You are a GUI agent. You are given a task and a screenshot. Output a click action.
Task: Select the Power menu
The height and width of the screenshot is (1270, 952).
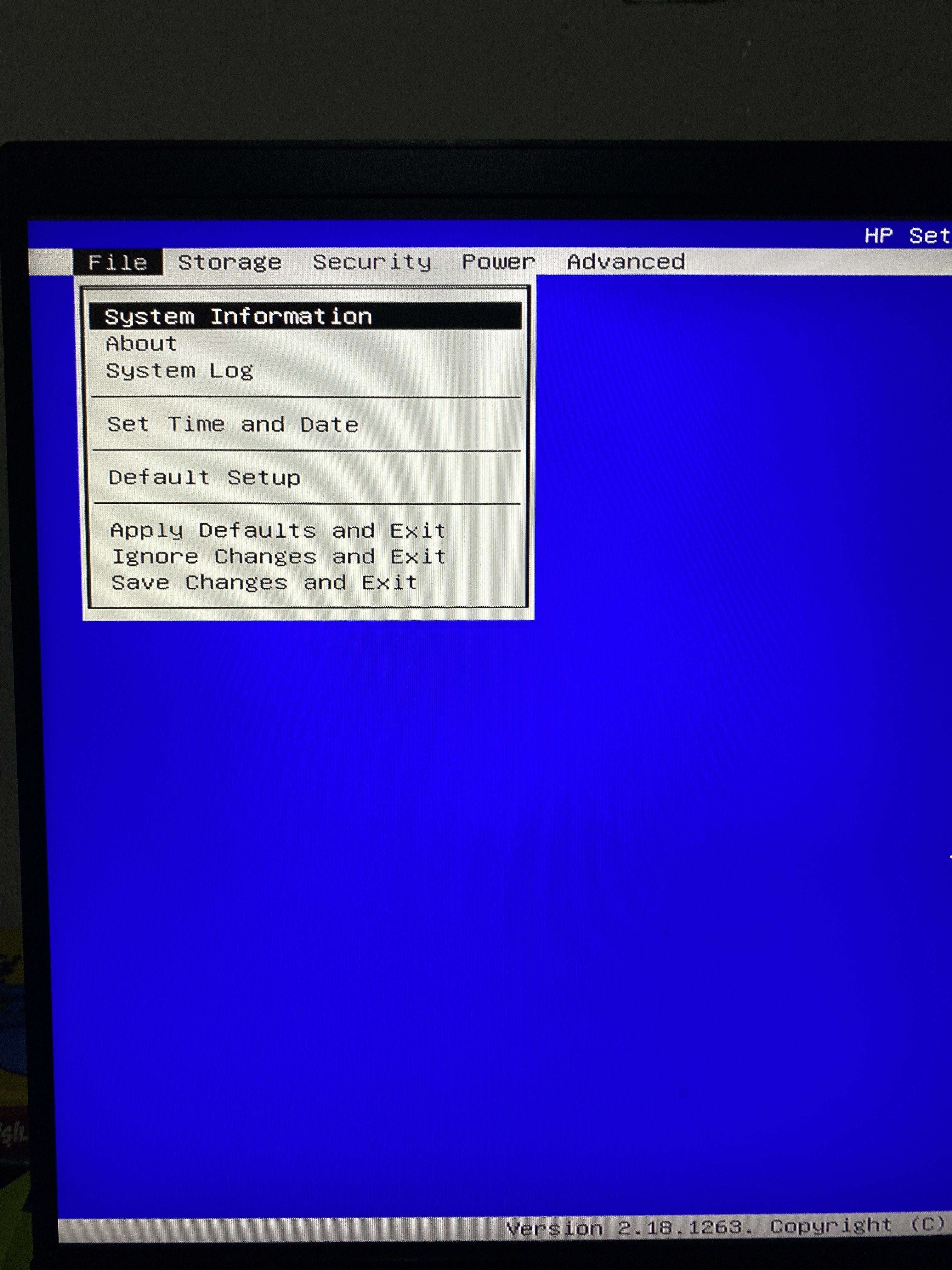point(498,262)
